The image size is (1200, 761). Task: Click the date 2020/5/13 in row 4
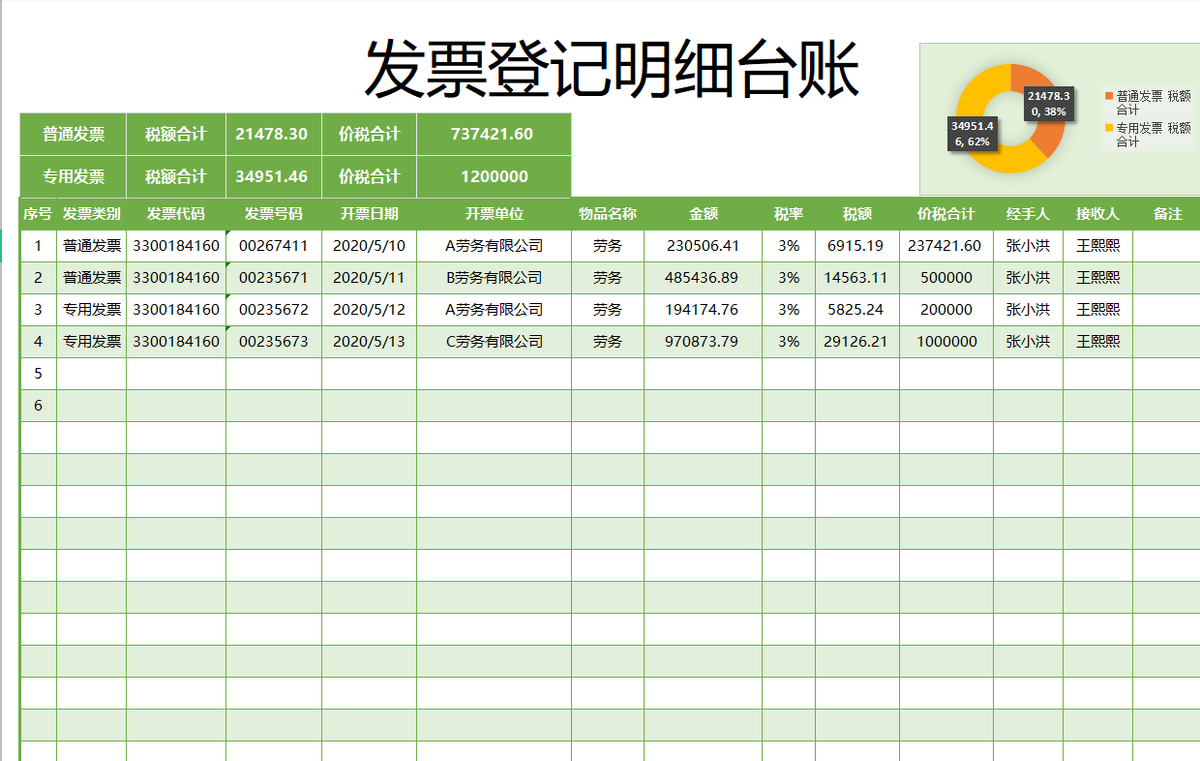point(370,341)
